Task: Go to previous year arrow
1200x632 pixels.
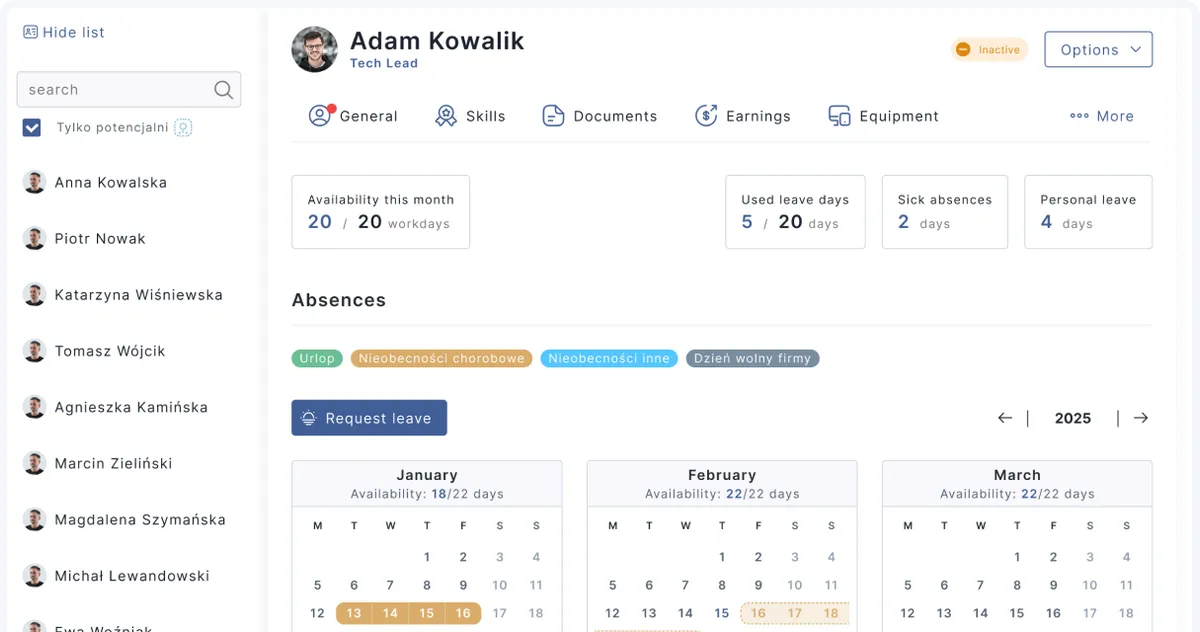Action: (1005, 418)
